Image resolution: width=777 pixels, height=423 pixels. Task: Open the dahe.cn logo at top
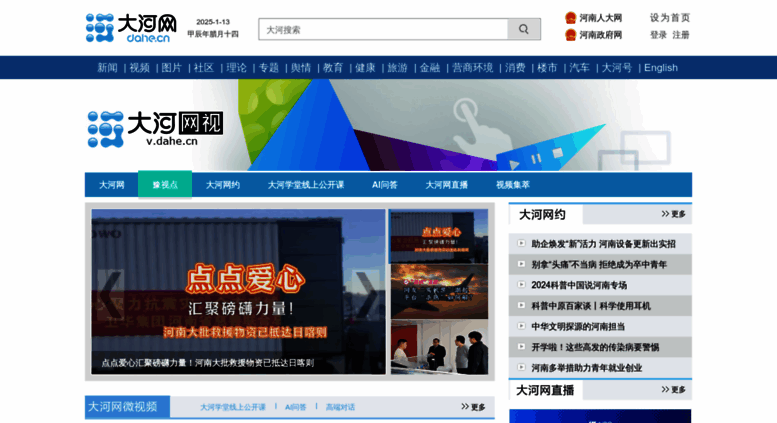[131, 28]
